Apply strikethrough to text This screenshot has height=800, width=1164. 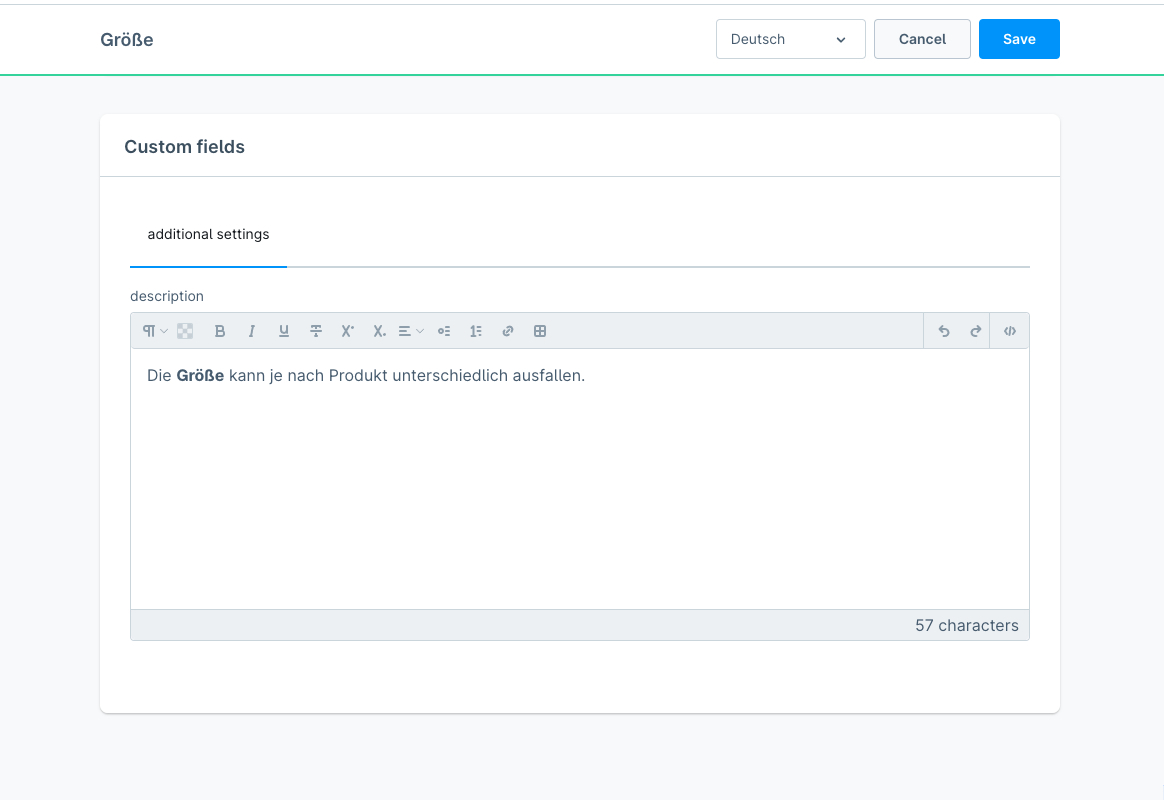(316, 331)
